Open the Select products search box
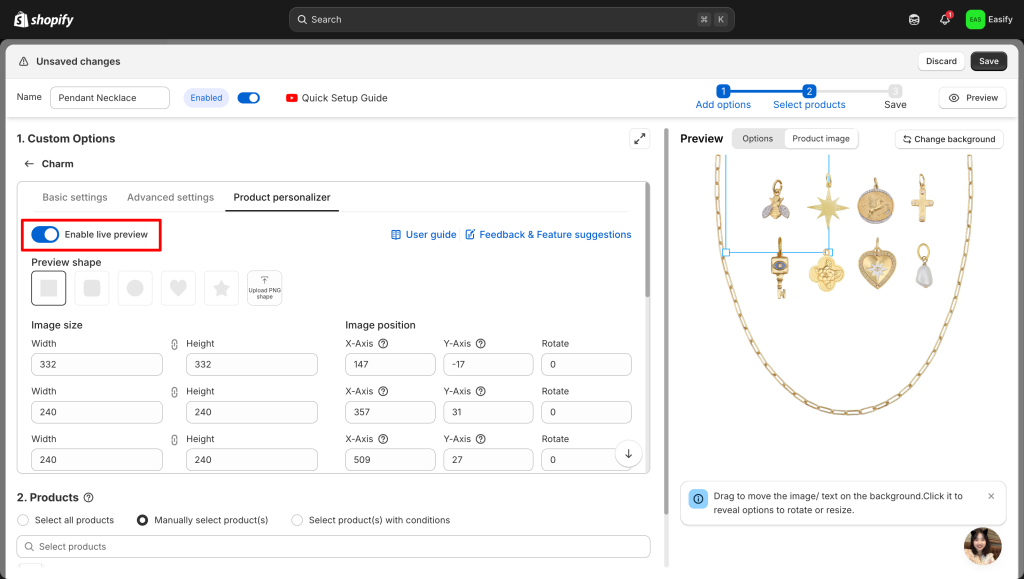Viewport: 1024px width, 579px height. 333,547
